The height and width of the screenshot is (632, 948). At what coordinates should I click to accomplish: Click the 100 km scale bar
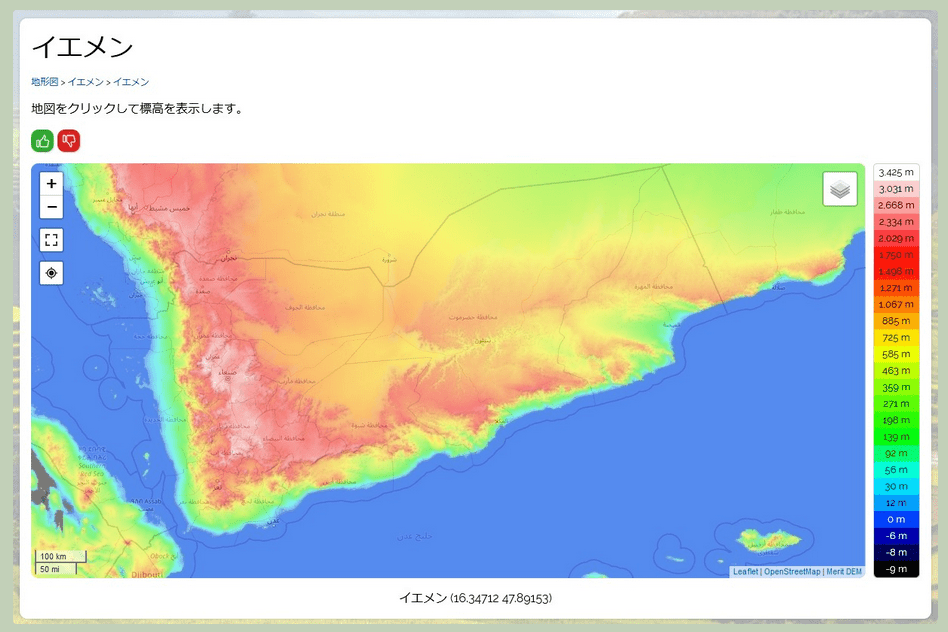(x=61, y=556)
